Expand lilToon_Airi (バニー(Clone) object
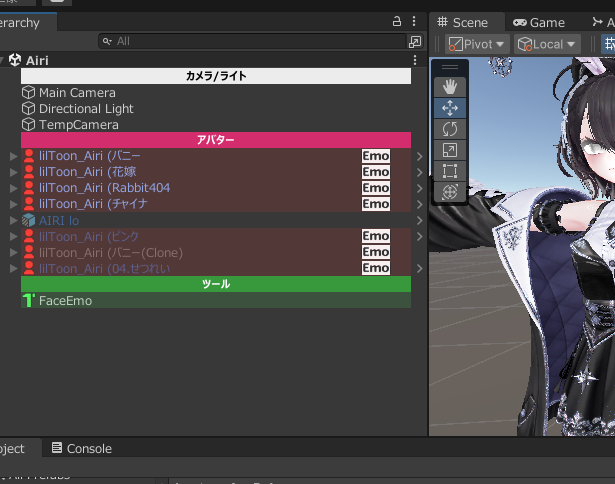Viewport: 615px width, 484px height. pos(14,253)
